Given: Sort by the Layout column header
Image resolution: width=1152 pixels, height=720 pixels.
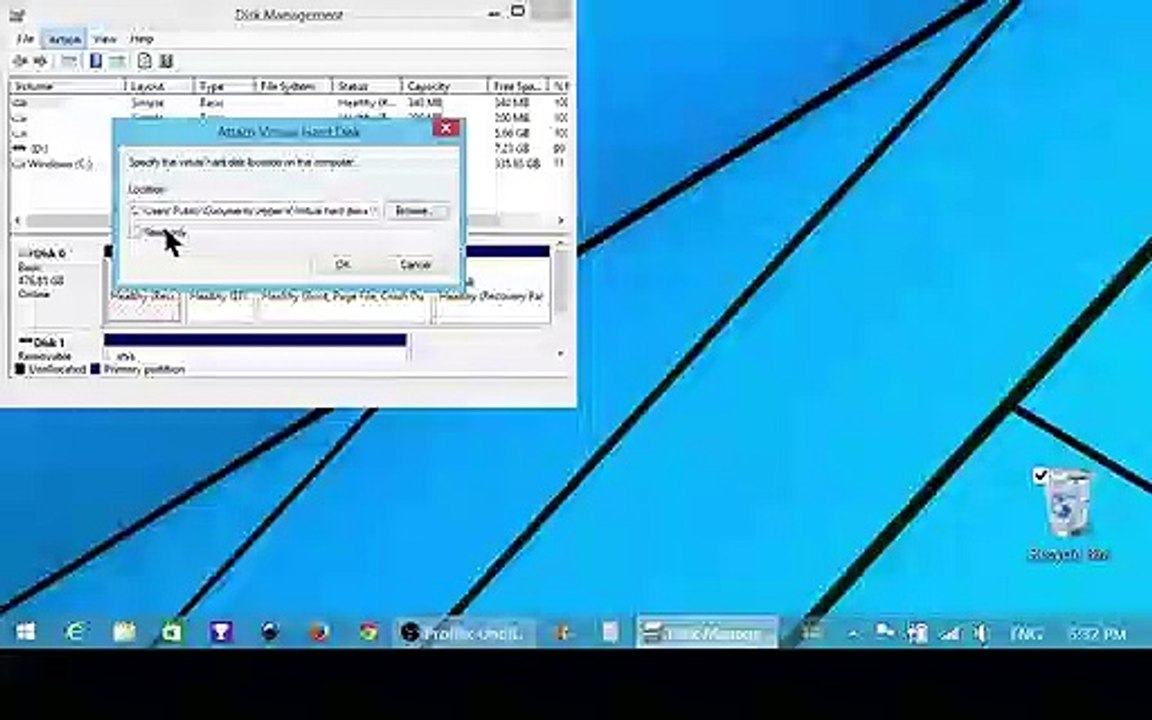Looking at the screenshot, I should tap(159, 87).
